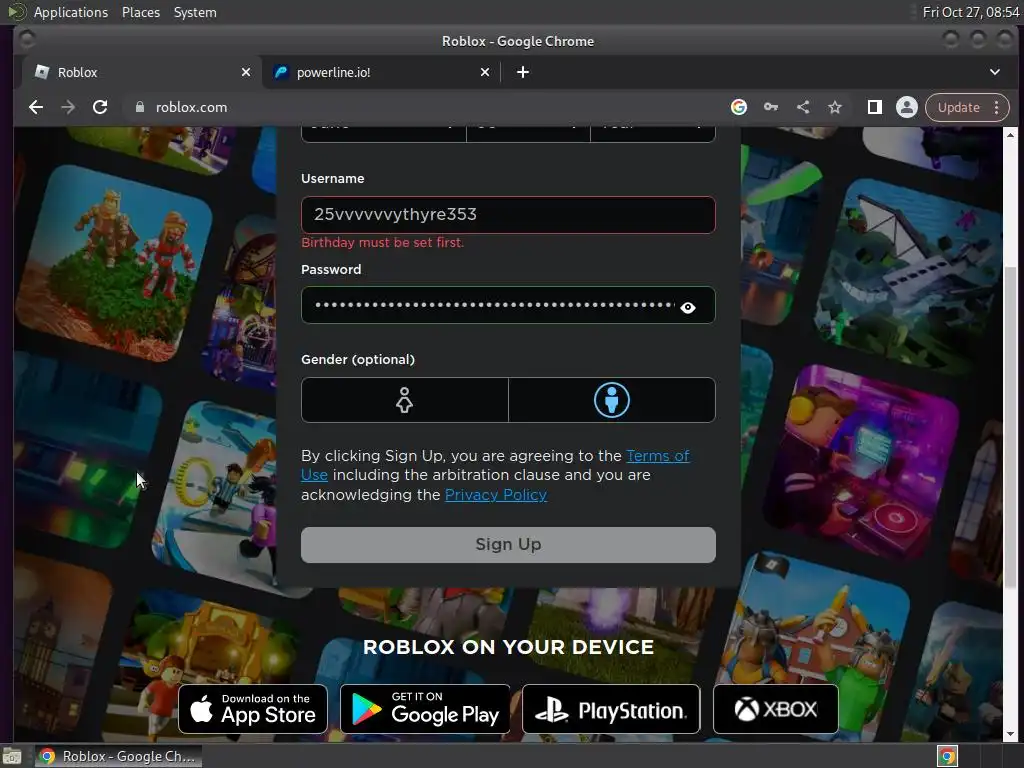Open saved passwords via the key icon

[771, 107]
